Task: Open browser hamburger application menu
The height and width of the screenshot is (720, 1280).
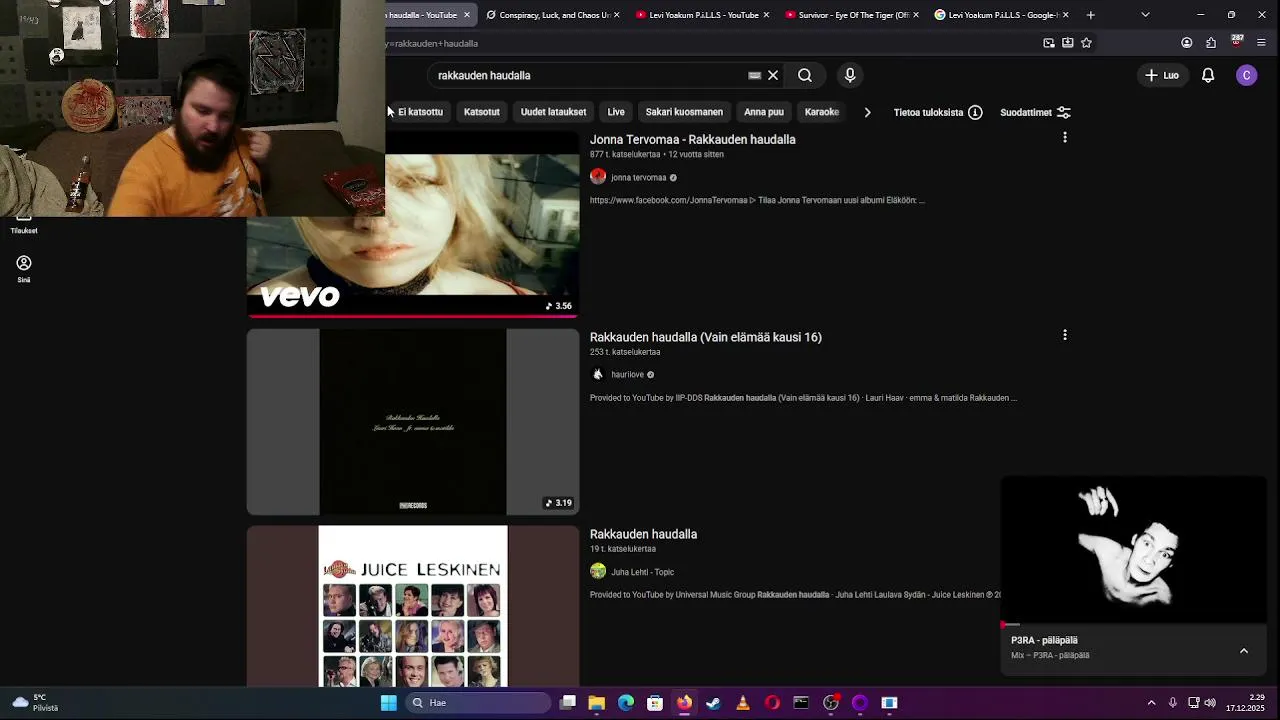Action: (1261, 43)
